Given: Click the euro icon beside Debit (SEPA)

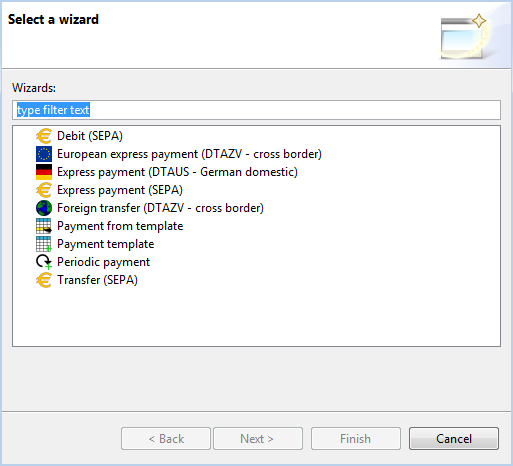Looking at the screenshot, I should (44, 136).
